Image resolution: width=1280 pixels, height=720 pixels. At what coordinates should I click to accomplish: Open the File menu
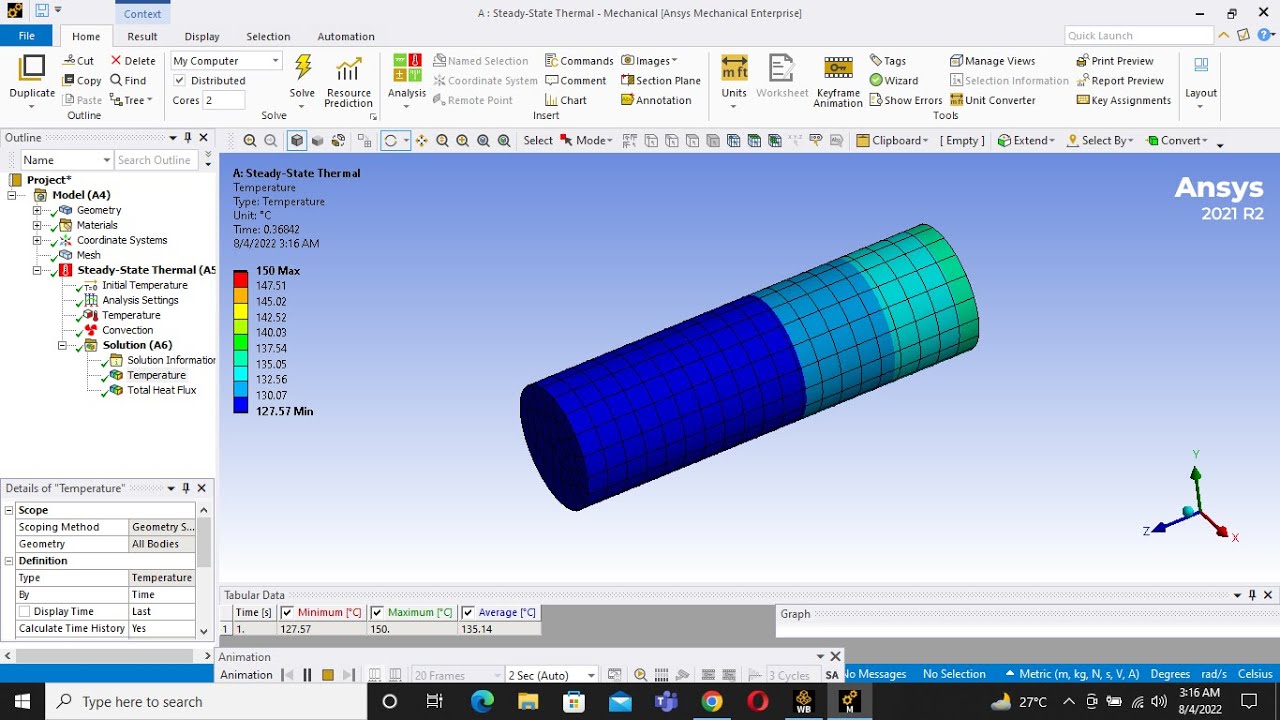[x=27, y=36]
